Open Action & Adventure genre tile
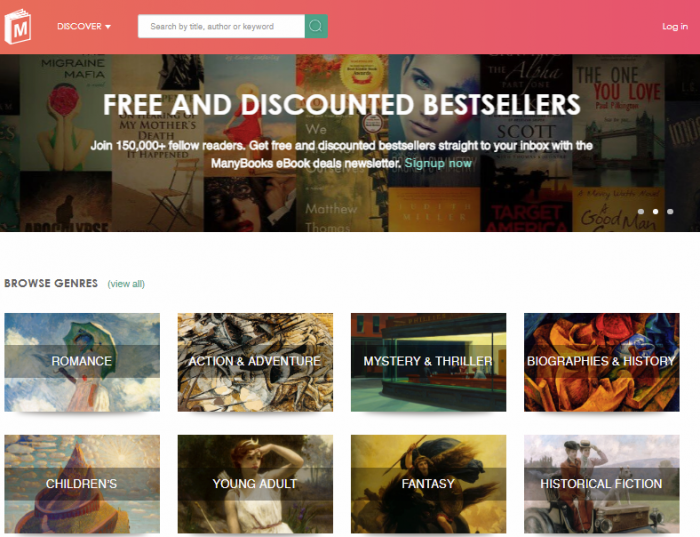The height and width of the screenshot is (537, 700). tap(255, 362)
